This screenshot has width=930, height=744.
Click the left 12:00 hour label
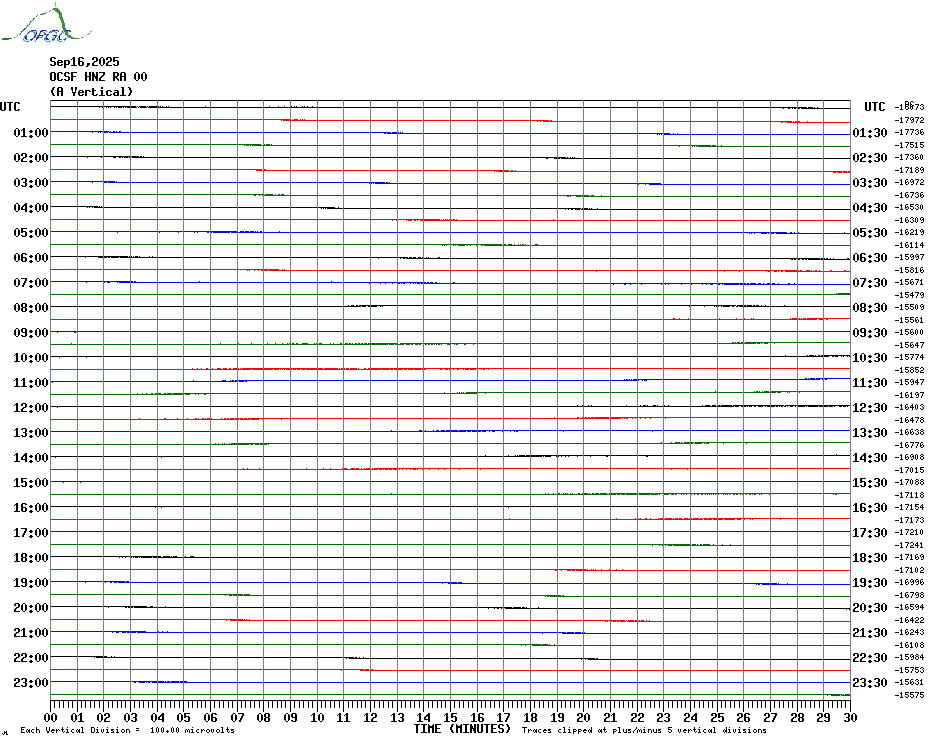[x=31, y=408]
